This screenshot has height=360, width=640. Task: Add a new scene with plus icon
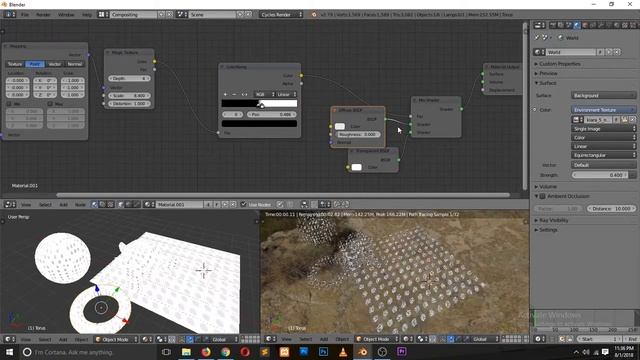[240, 14]
